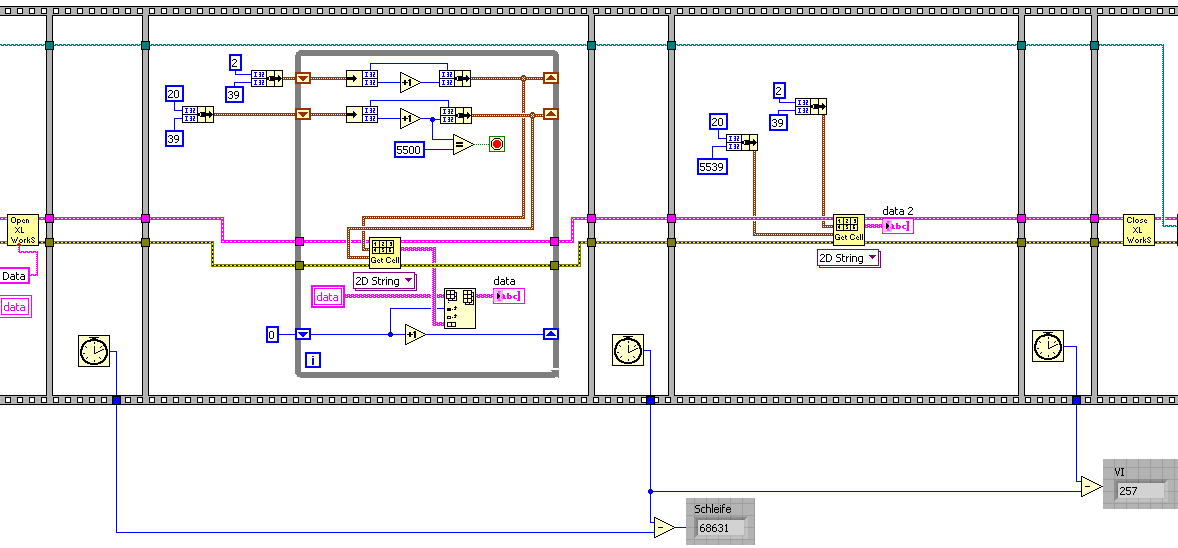Click the Open XL Worksheet VI node

coord(18,230)
